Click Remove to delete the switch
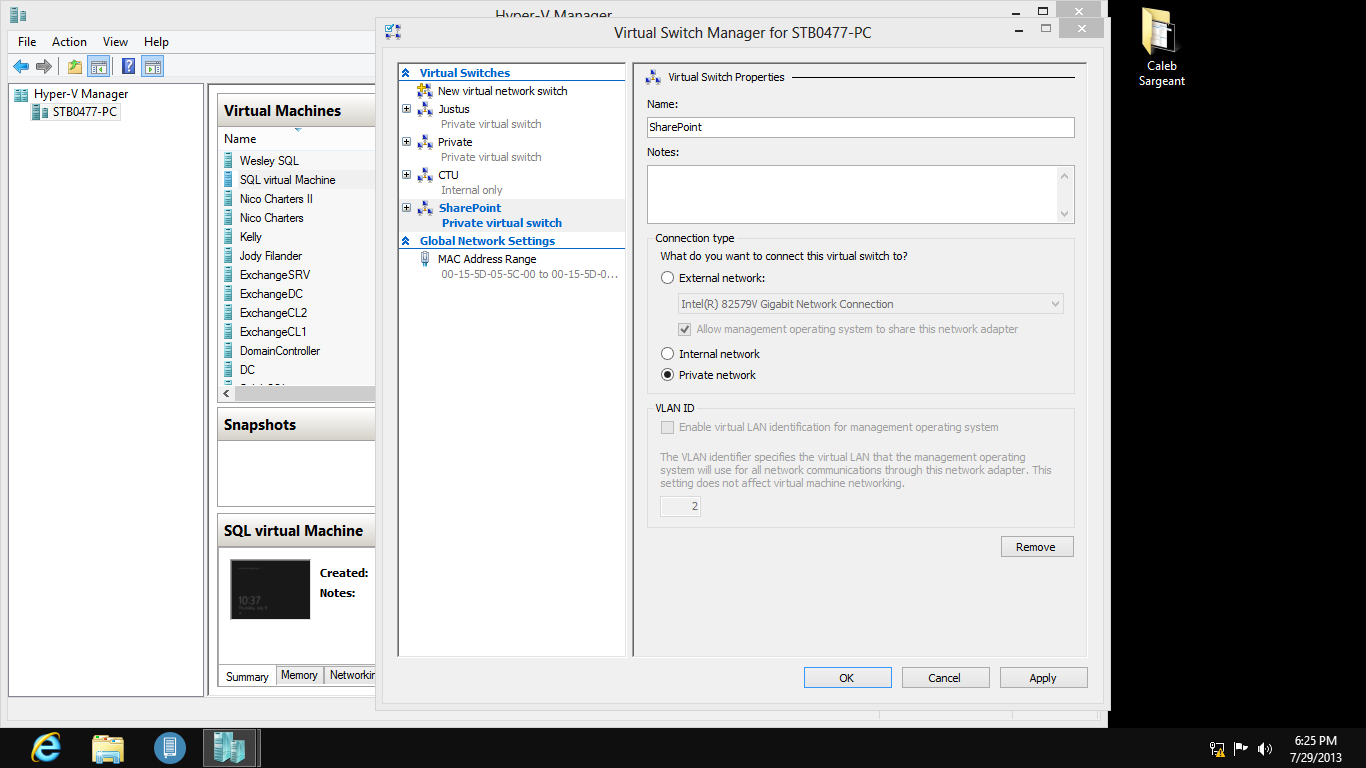 pyautogui.click(x=1037, y=547)
